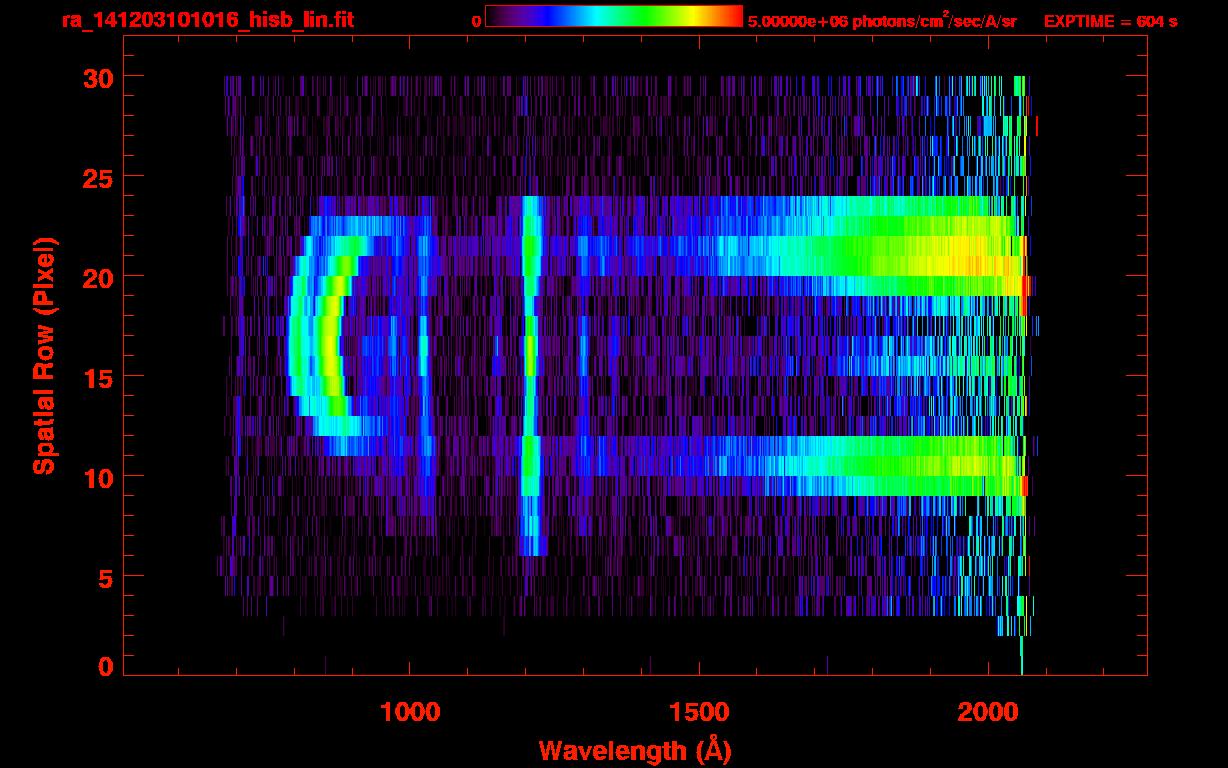This screenshot has height=768, width=1228.
Task: Click the x-axis tick label 1500
Action: [x=699, y=711]
